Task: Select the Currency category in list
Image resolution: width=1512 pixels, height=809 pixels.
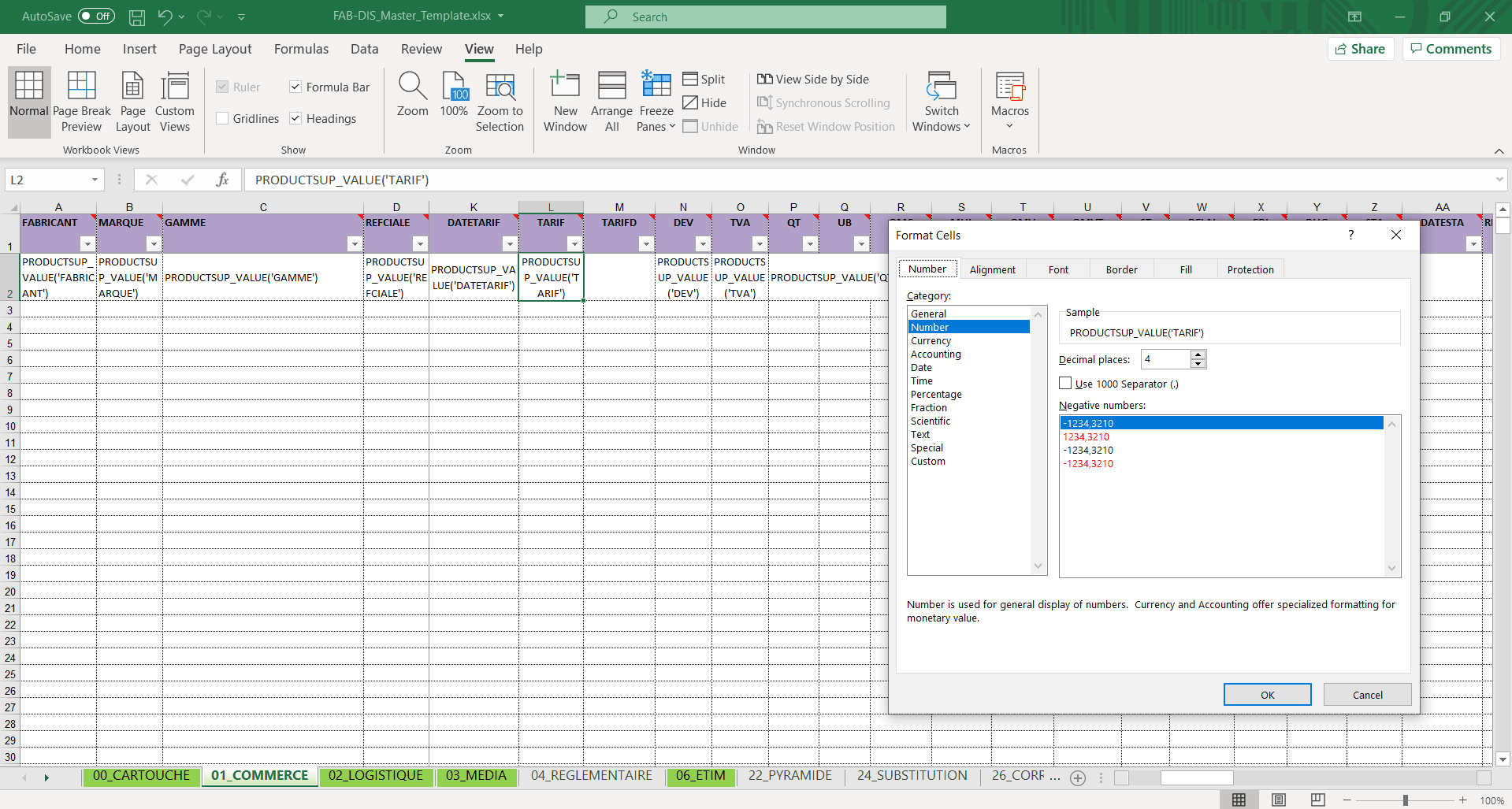Action: 931,341
